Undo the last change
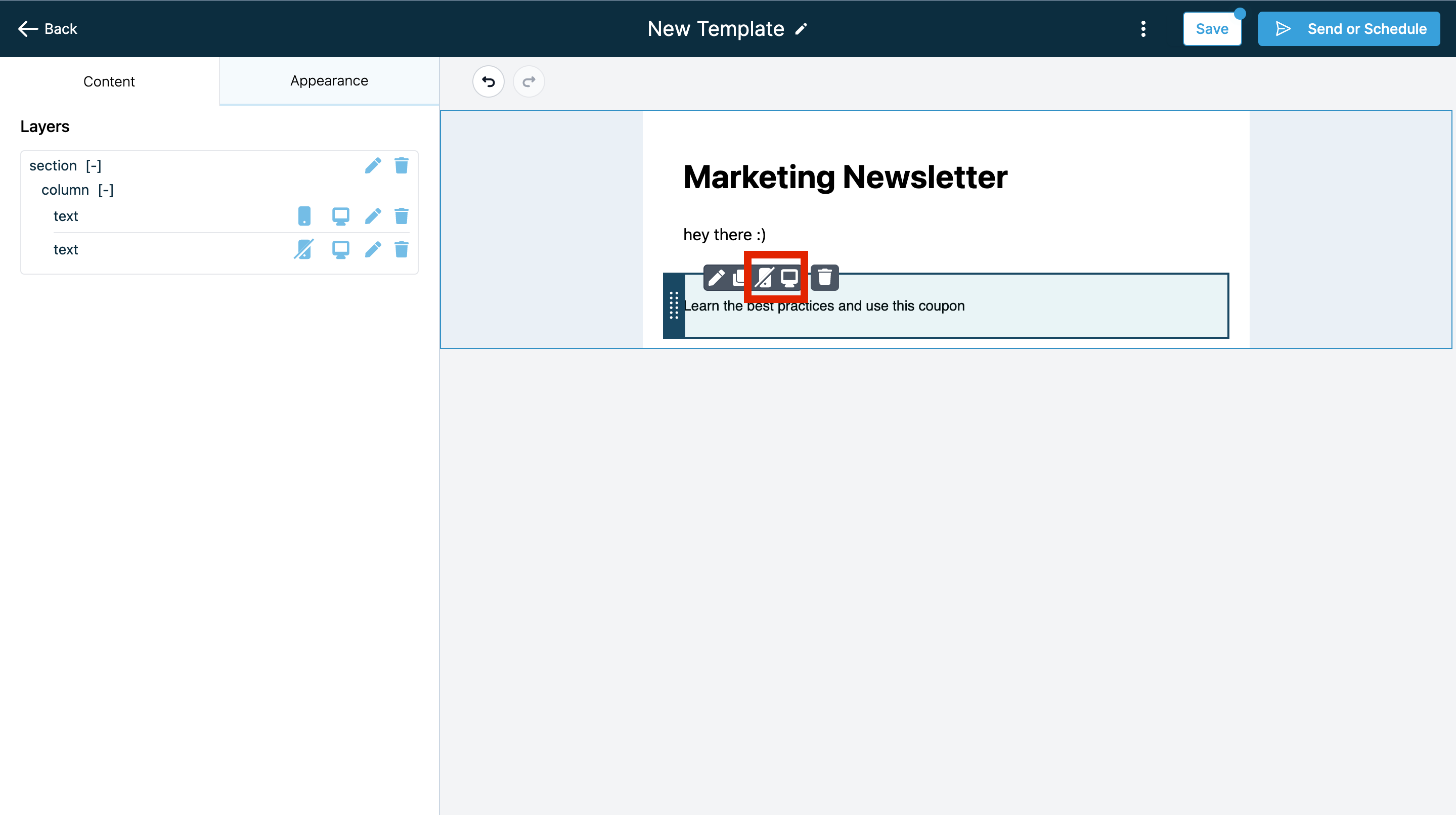This screenshot has height=831, width=1456. click(x=488, y=81)
